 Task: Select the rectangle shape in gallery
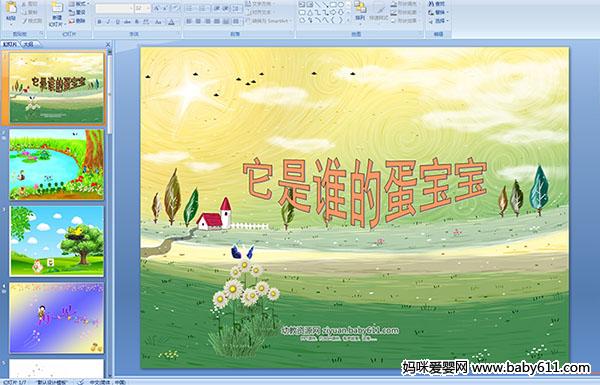point(333,5)
